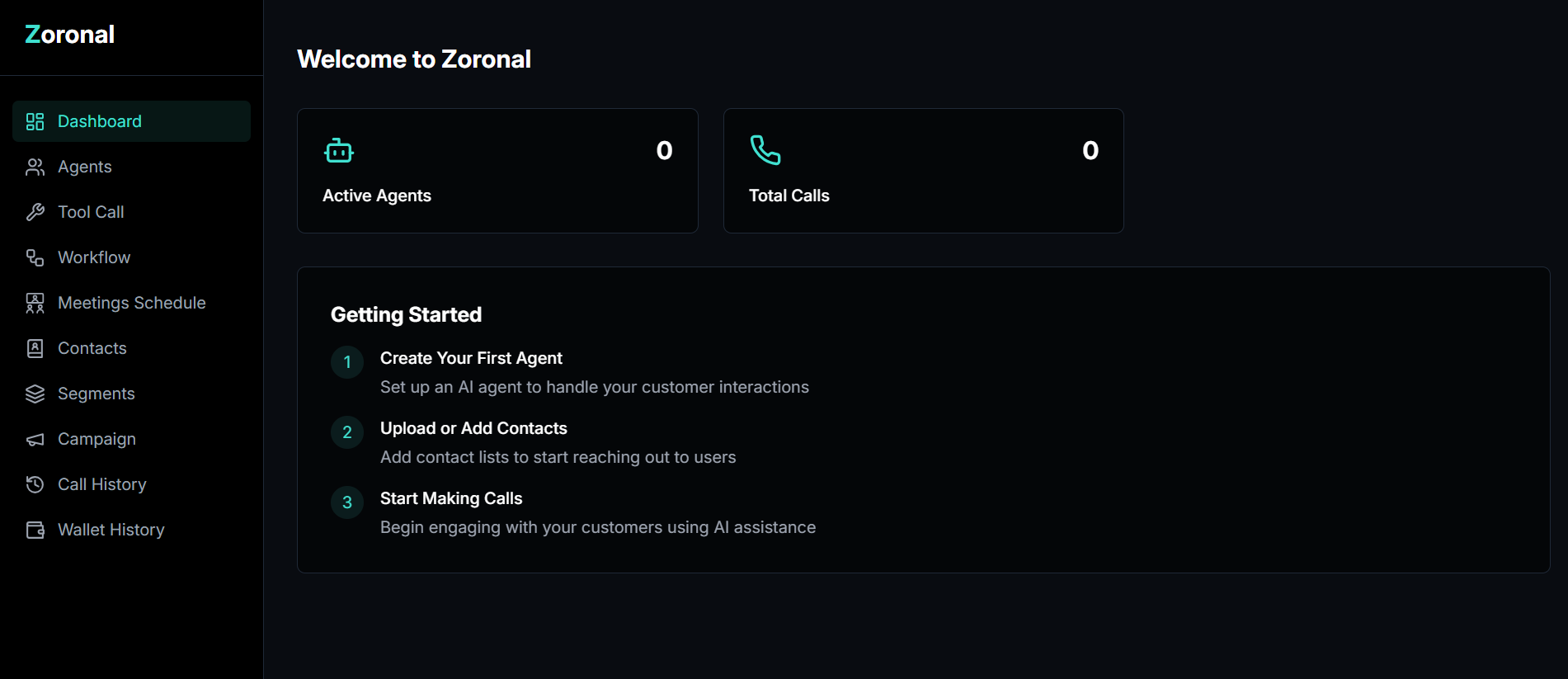Select Start Making Calls step

(451, 499)
